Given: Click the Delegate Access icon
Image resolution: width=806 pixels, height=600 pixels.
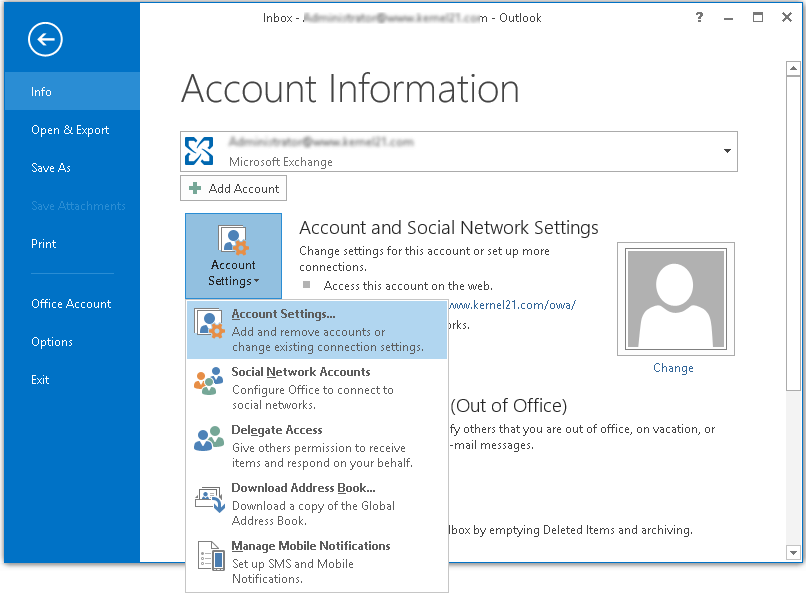Looking at the screenshot, I should (x=209, y=439).
